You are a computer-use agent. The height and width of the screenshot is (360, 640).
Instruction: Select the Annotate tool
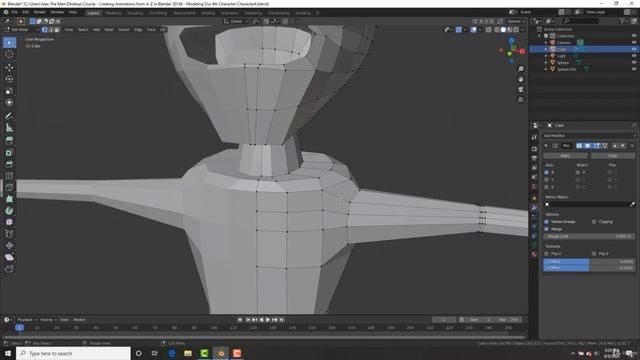[9, 116]
